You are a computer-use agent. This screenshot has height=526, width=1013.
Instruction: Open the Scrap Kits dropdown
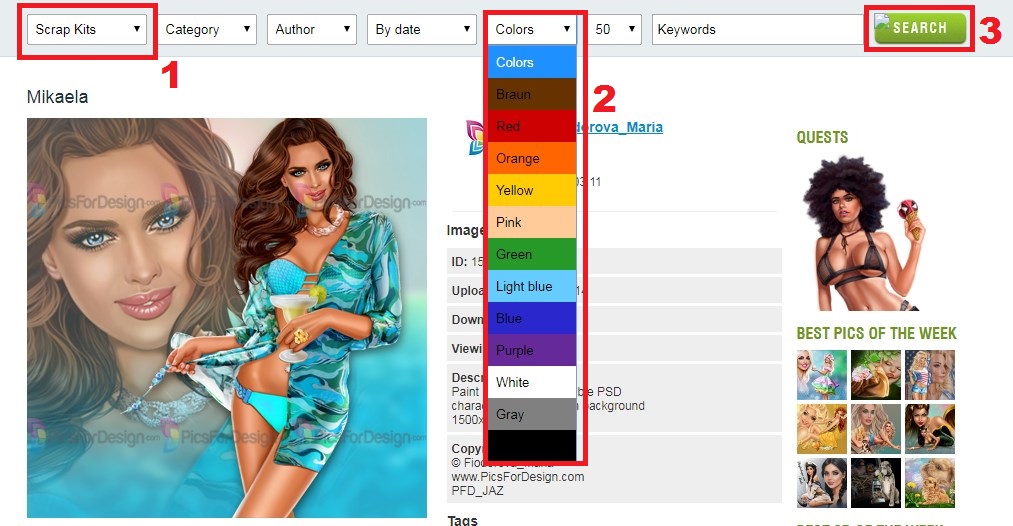[87, 29]
